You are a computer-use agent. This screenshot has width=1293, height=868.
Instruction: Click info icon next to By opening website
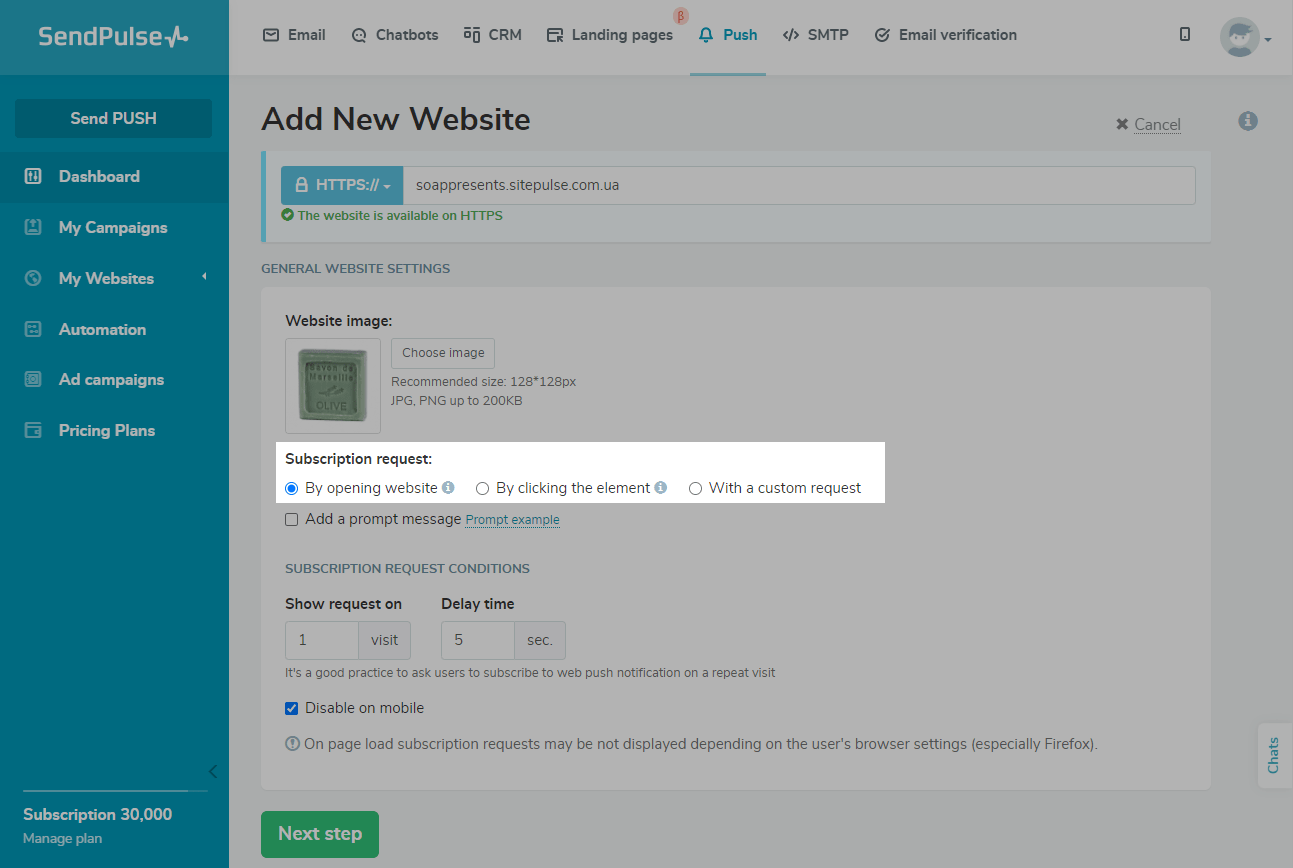[448, 488]
